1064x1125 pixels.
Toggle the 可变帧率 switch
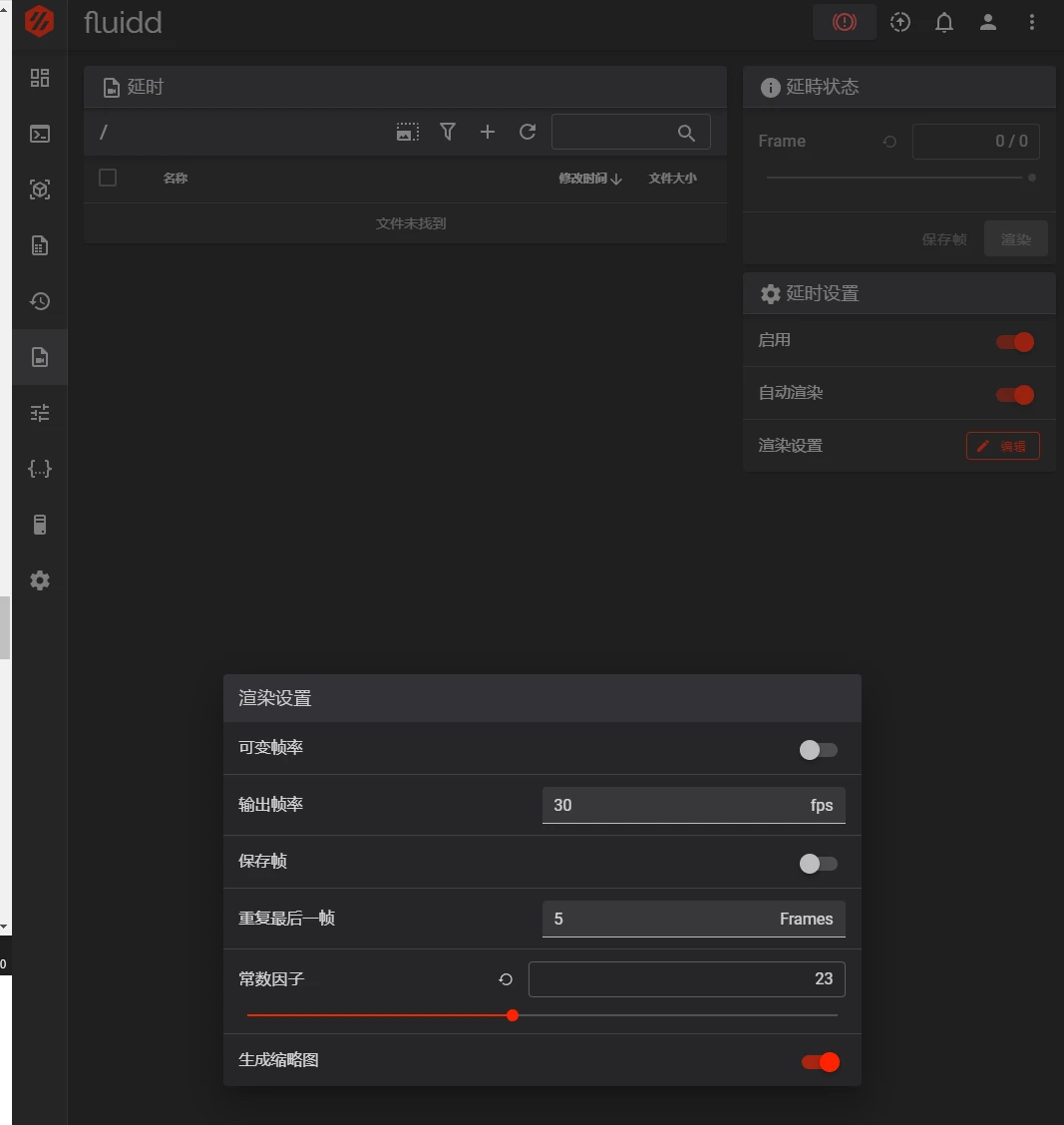(x=819, y=750)
